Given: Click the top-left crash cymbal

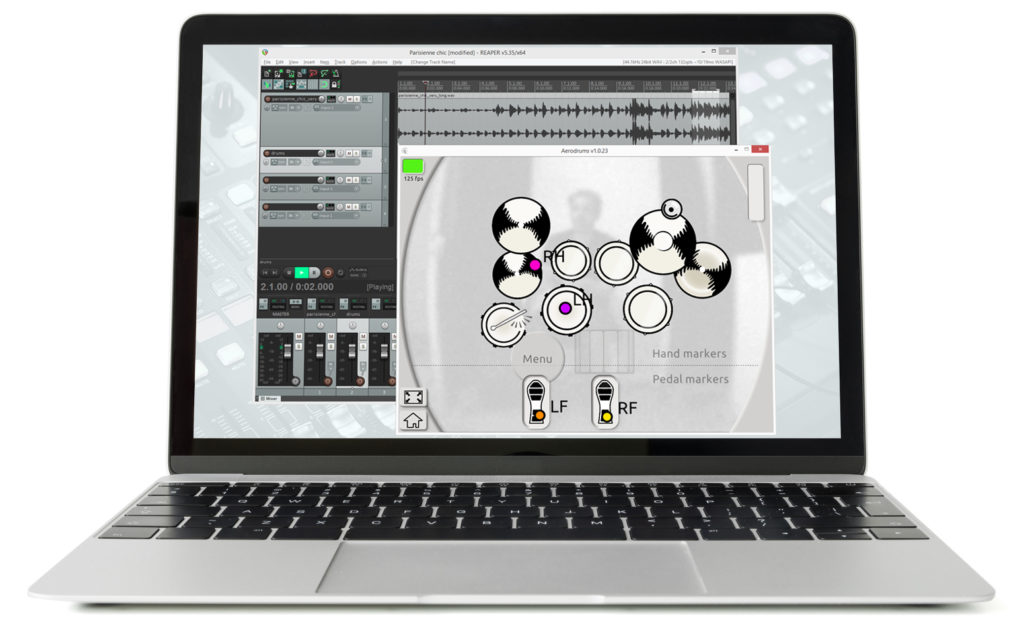Looking at the screenshot, I should click(520, 225).
